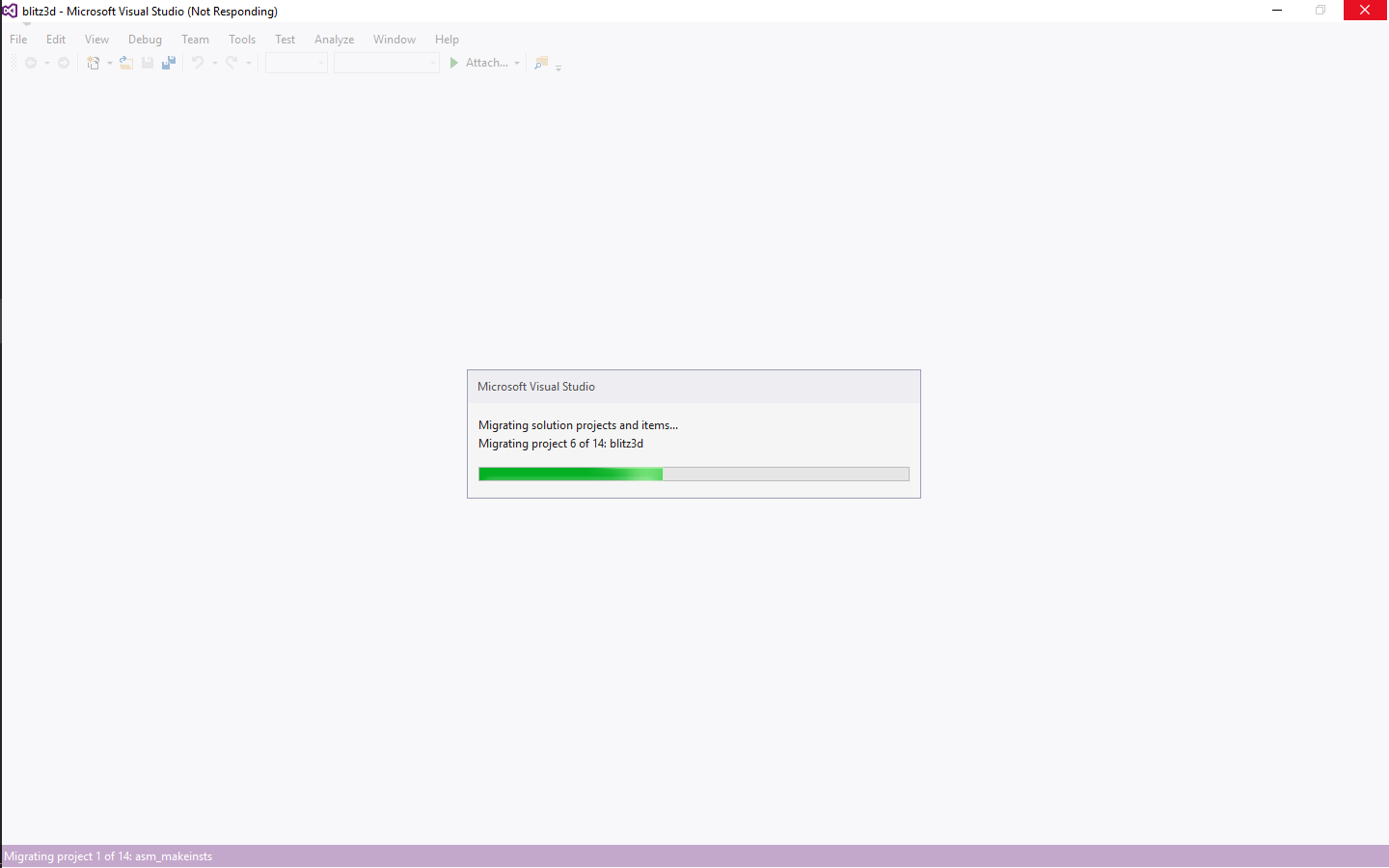Screen dimensions: 1389x868
Task: Click the New Project toolbar icon
Action: (94, 63)
